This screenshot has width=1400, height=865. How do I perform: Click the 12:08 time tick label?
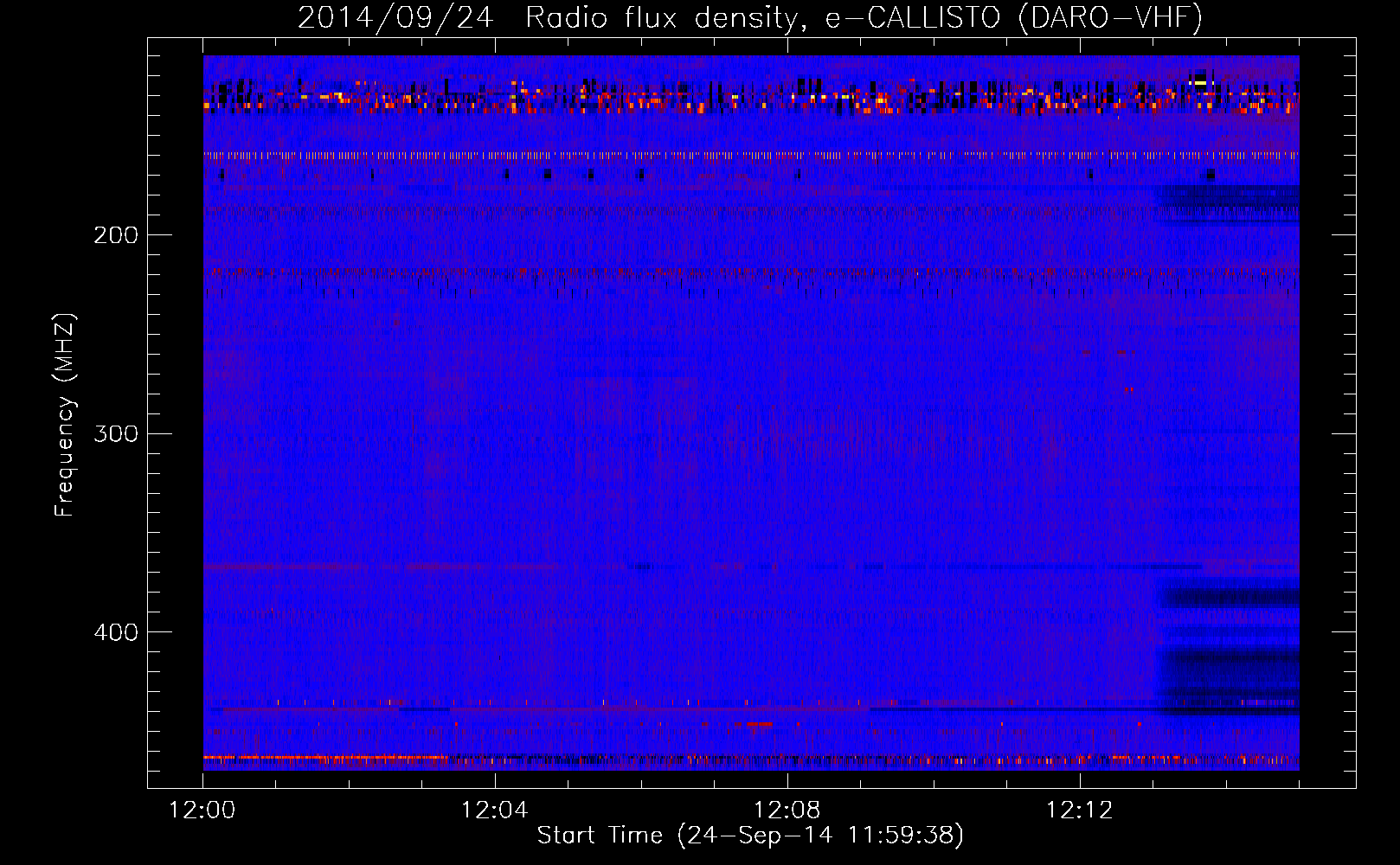(787, 810)
